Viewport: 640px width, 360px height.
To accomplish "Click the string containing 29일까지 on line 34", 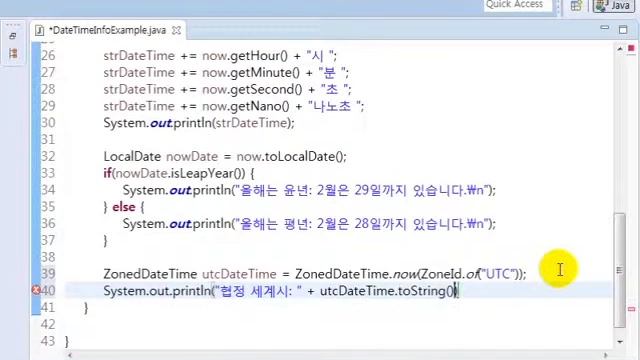I will 362,190.
